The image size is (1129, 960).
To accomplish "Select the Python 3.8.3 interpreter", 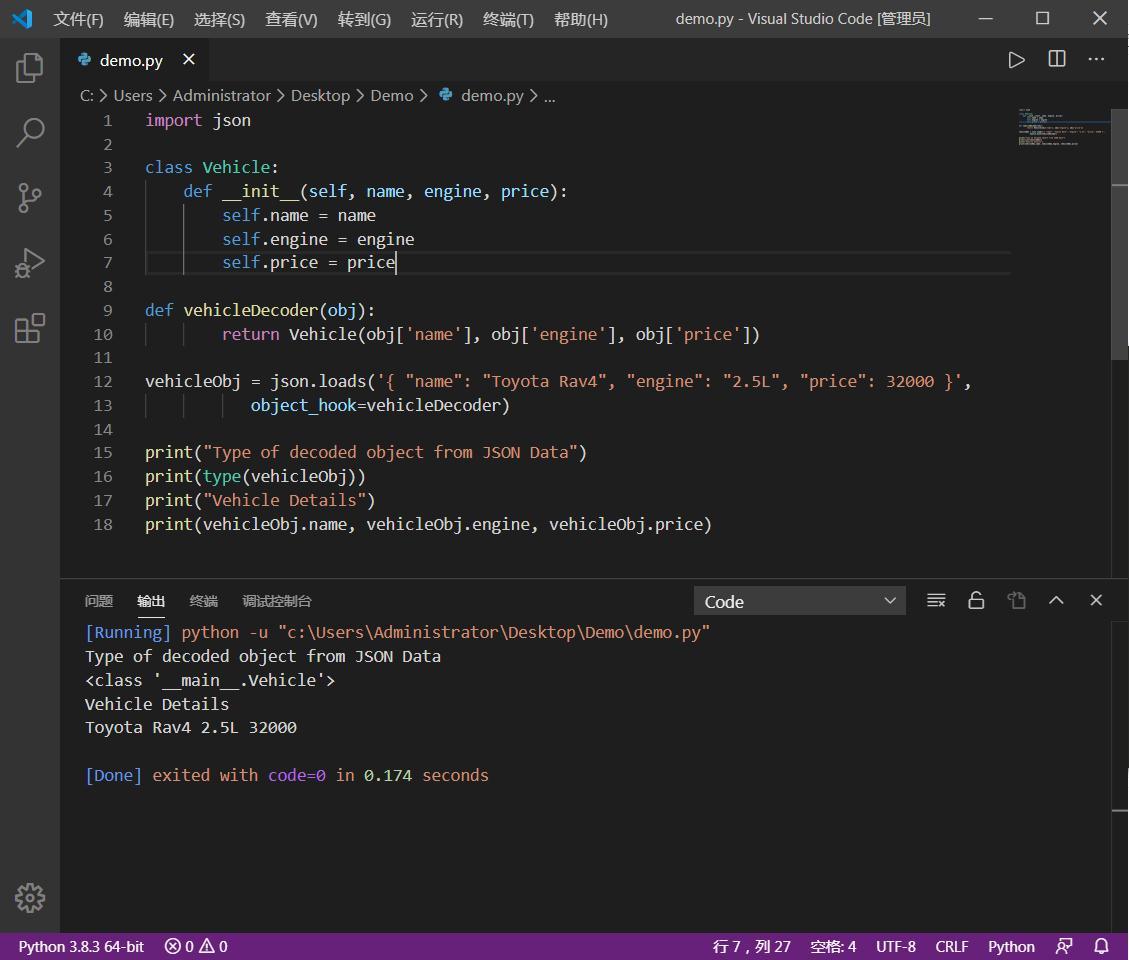I will pos(80,946).
